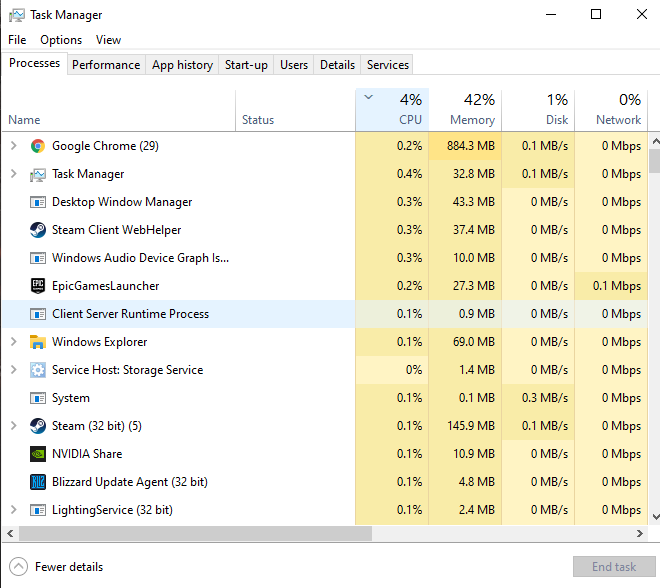Click the NVIDIA Share icon
660x588 pixels.
tap(38, 454)
